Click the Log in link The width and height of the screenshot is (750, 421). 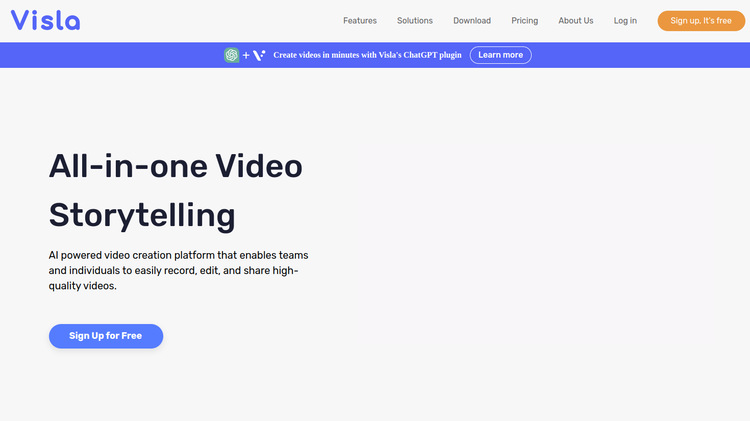point(625,21)
